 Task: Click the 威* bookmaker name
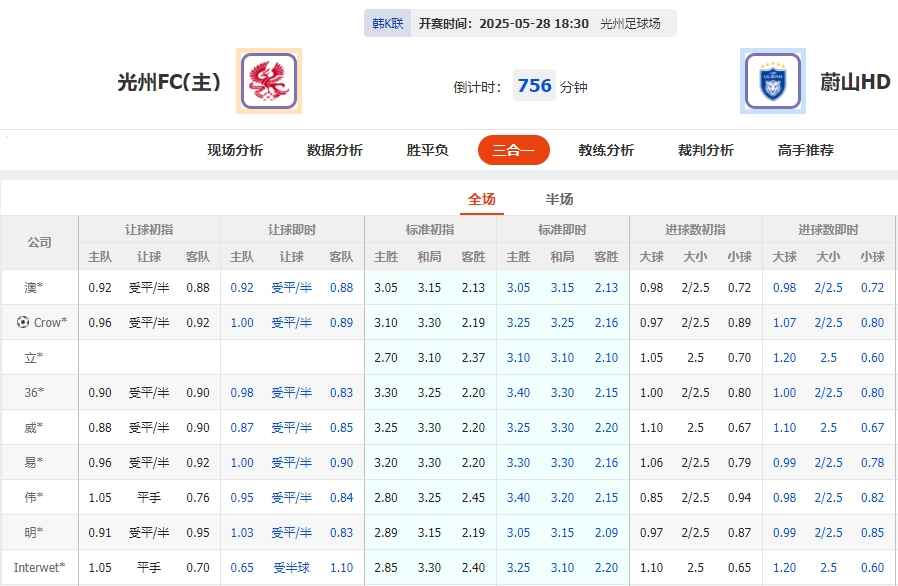[35, 429]
